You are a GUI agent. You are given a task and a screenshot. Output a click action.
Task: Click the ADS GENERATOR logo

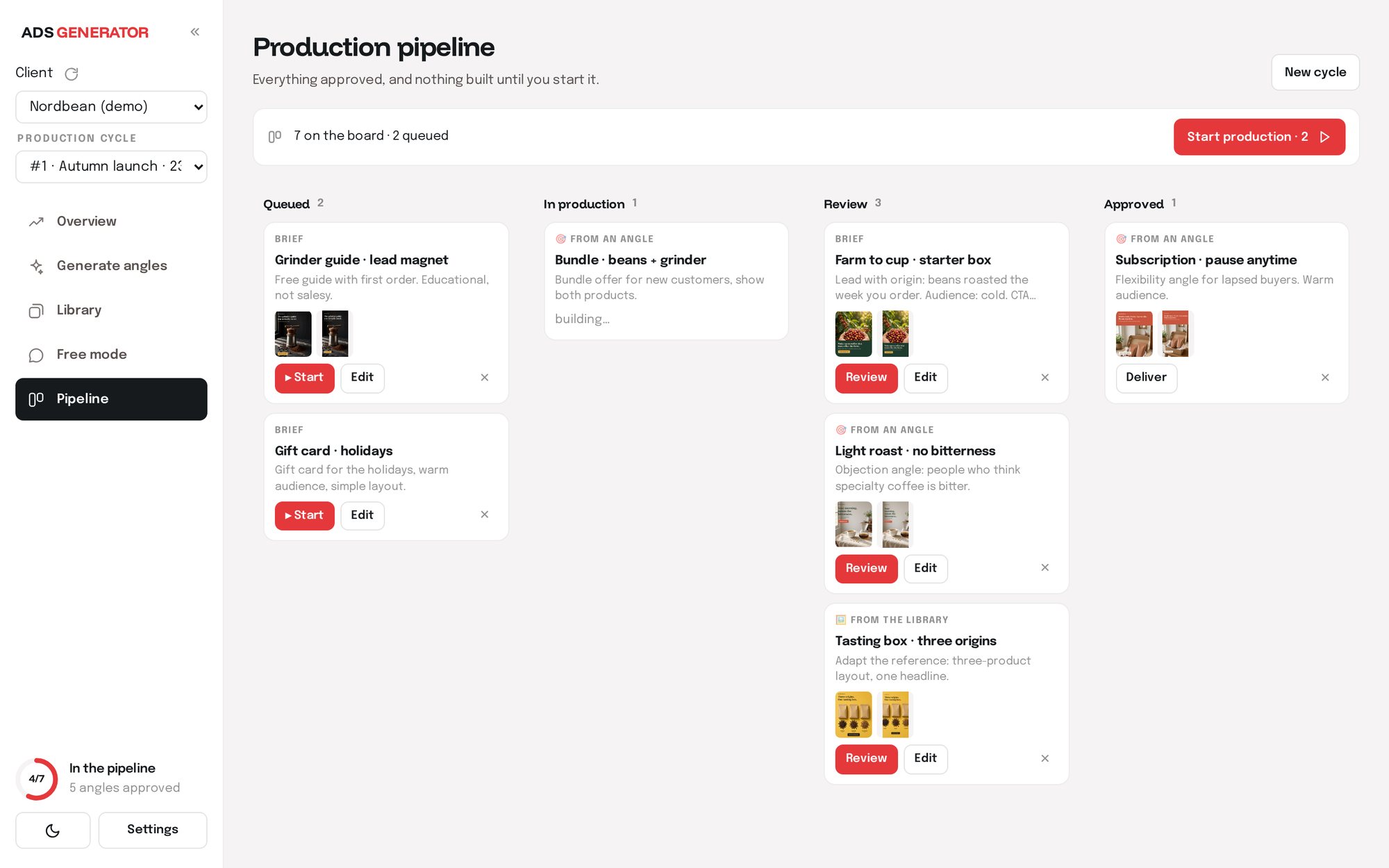tap(85, 33)
